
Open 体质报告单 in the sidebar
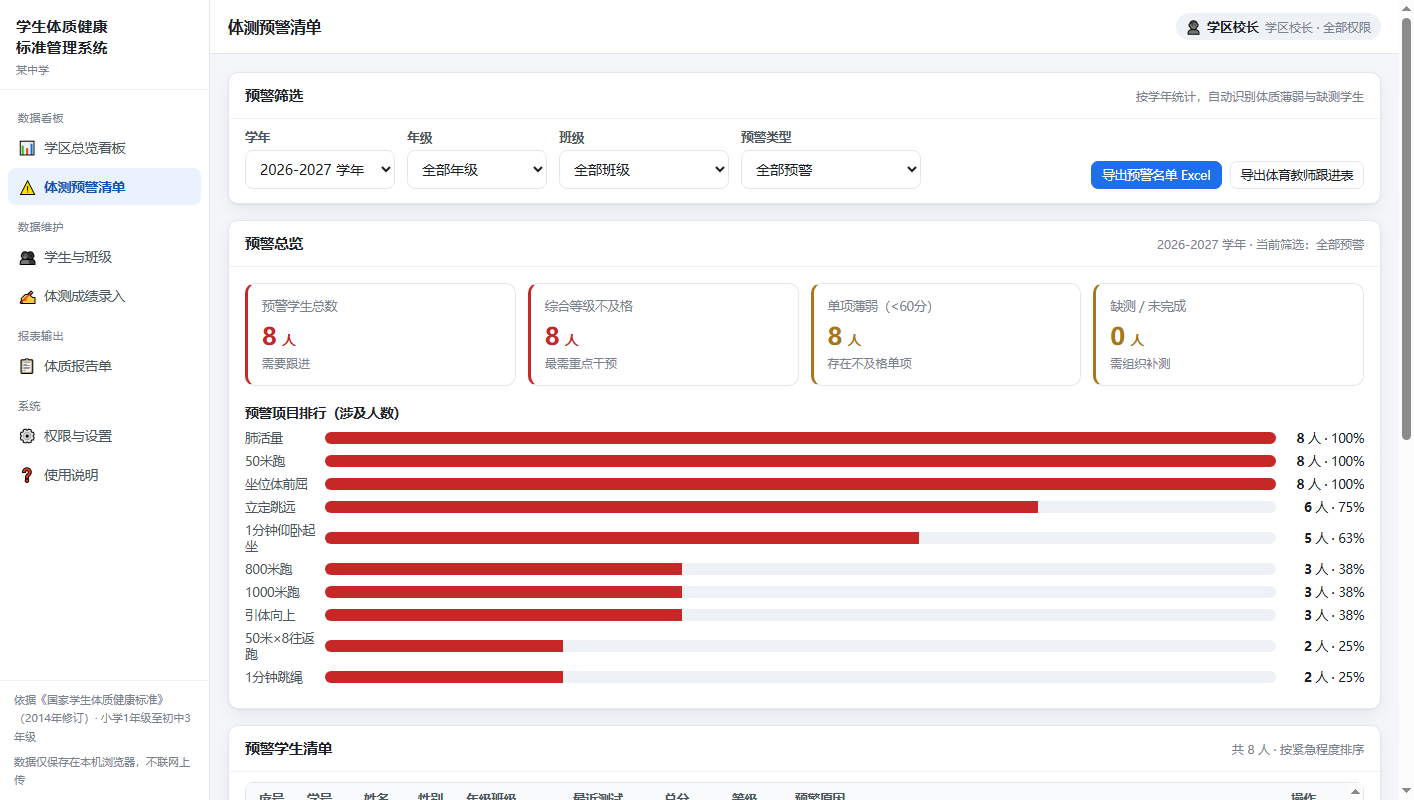[x=104, y=366]
